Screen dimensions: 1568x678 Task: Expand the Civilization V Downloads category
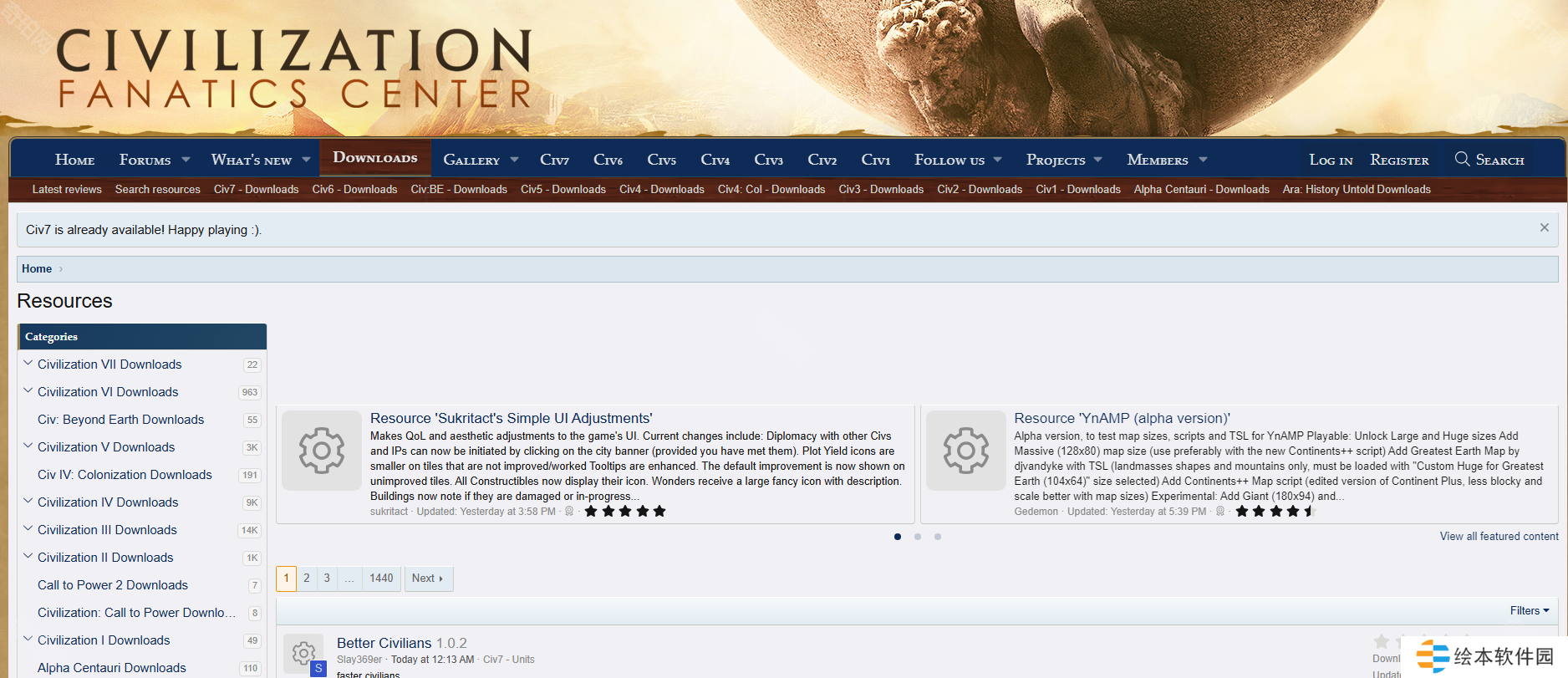coord(28,446)
